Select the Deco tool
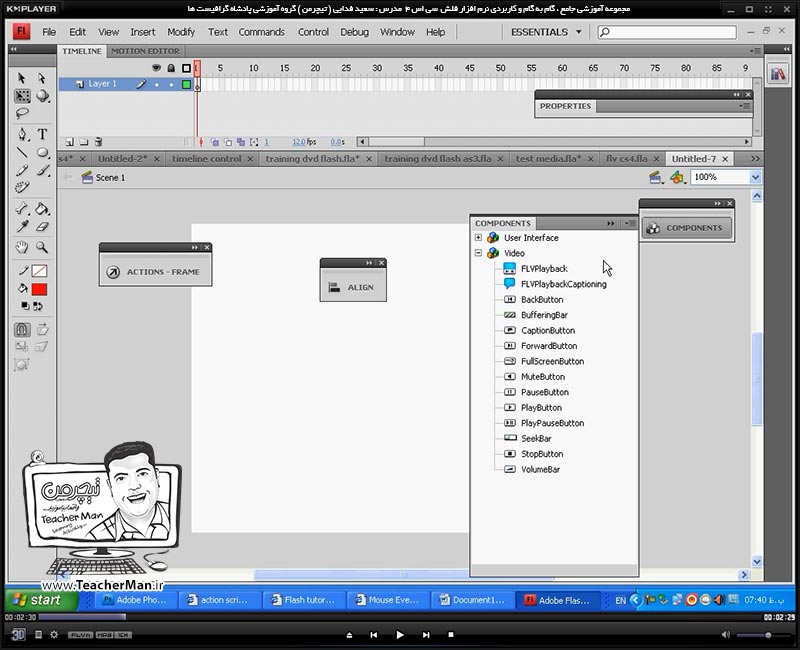The height and width of the screenshot is (650, 800). click(x=22, y=187)
